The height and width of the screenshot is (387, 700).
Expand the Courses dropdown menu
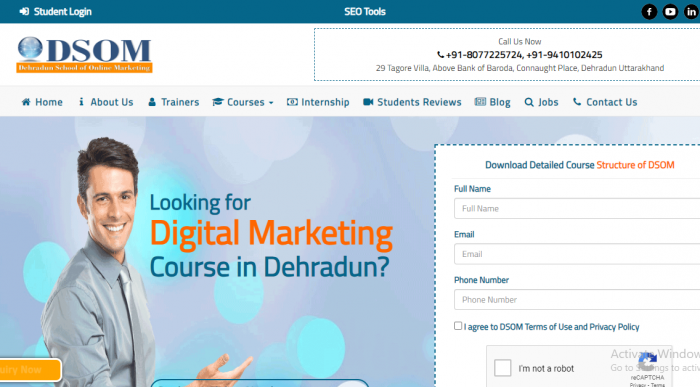(243, 102)
